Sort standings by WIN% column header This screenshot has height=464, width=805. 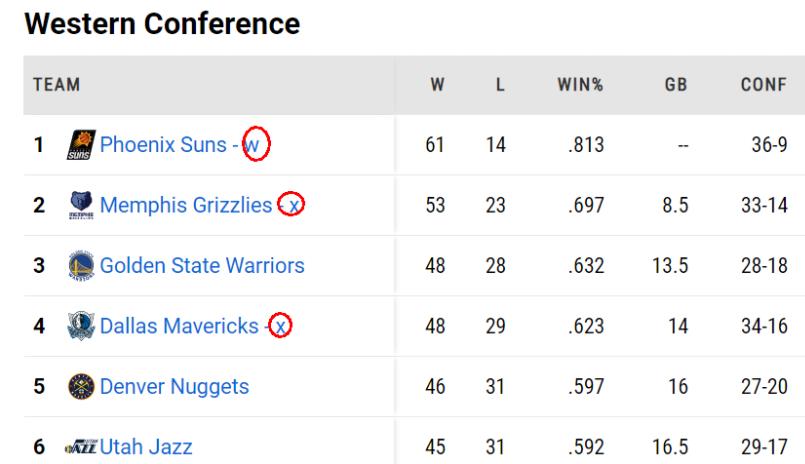581,85
